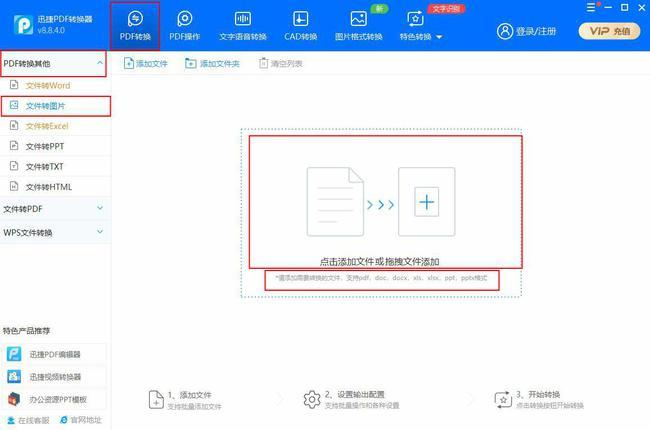Click the 迅捷PDF转换器 app logo
Screen dimensions: 650x430
click(23, 25)
